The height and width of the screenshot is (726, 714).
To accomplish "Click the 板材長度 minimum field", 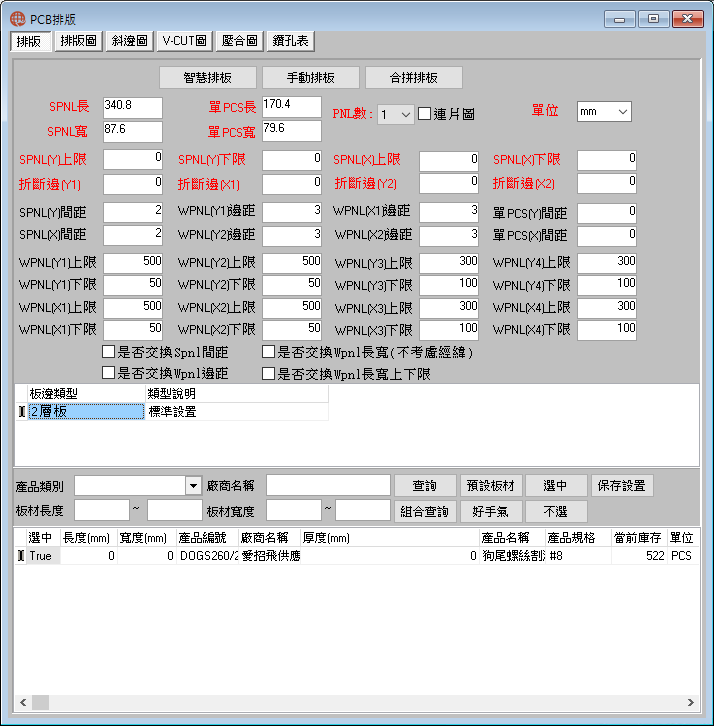I will (x=102, y=510).
